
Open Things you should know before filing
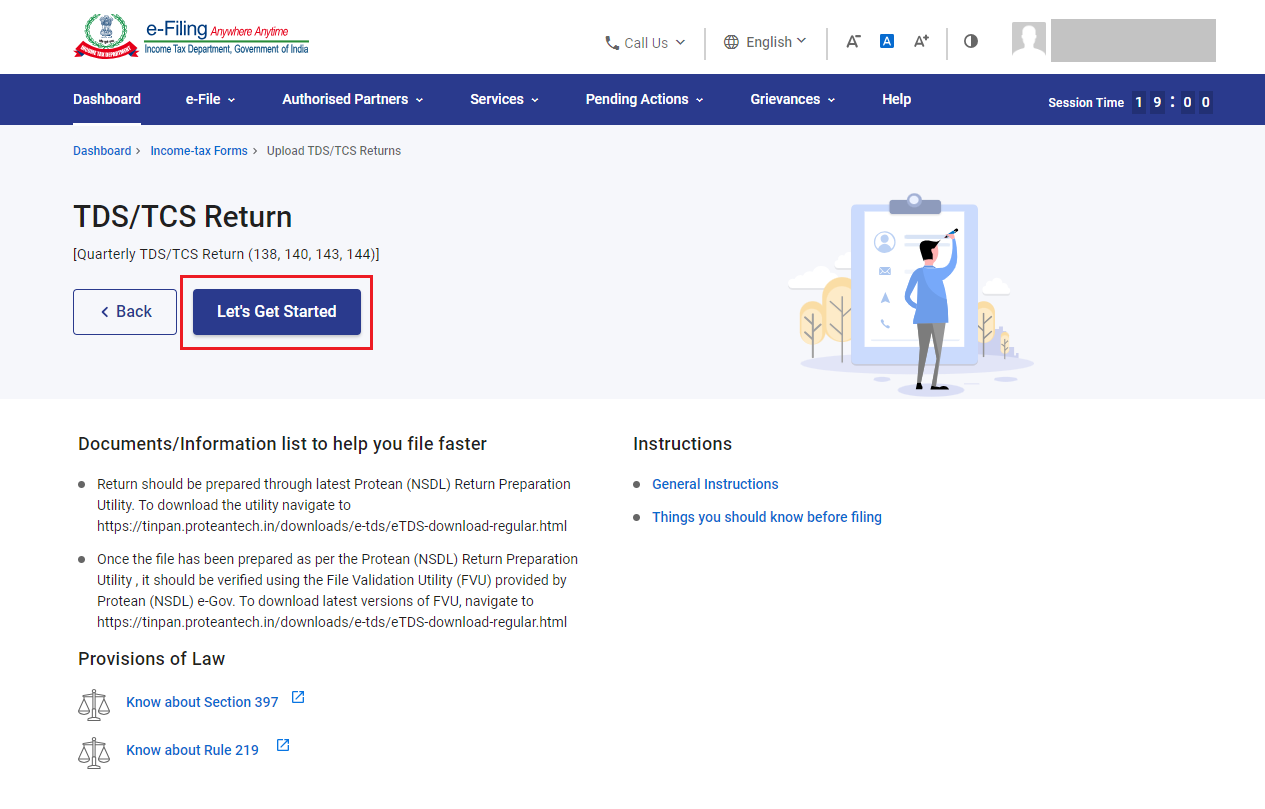click(767, 517)
